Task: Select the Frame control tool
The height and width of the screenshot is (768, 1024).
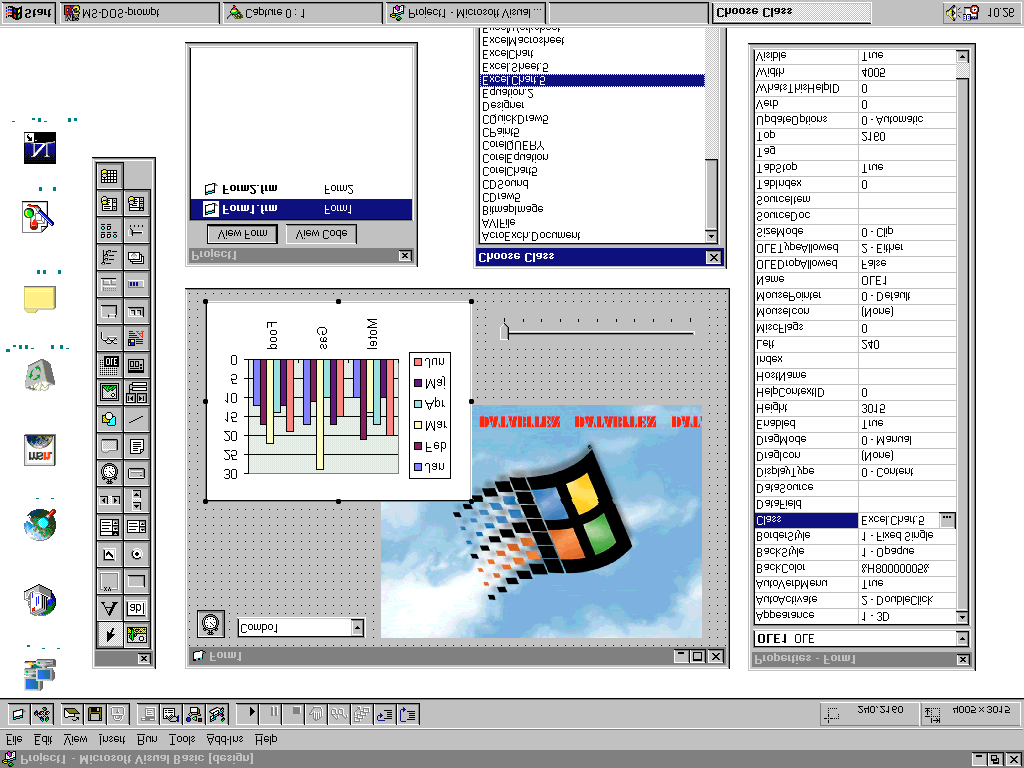Action: 110,581
